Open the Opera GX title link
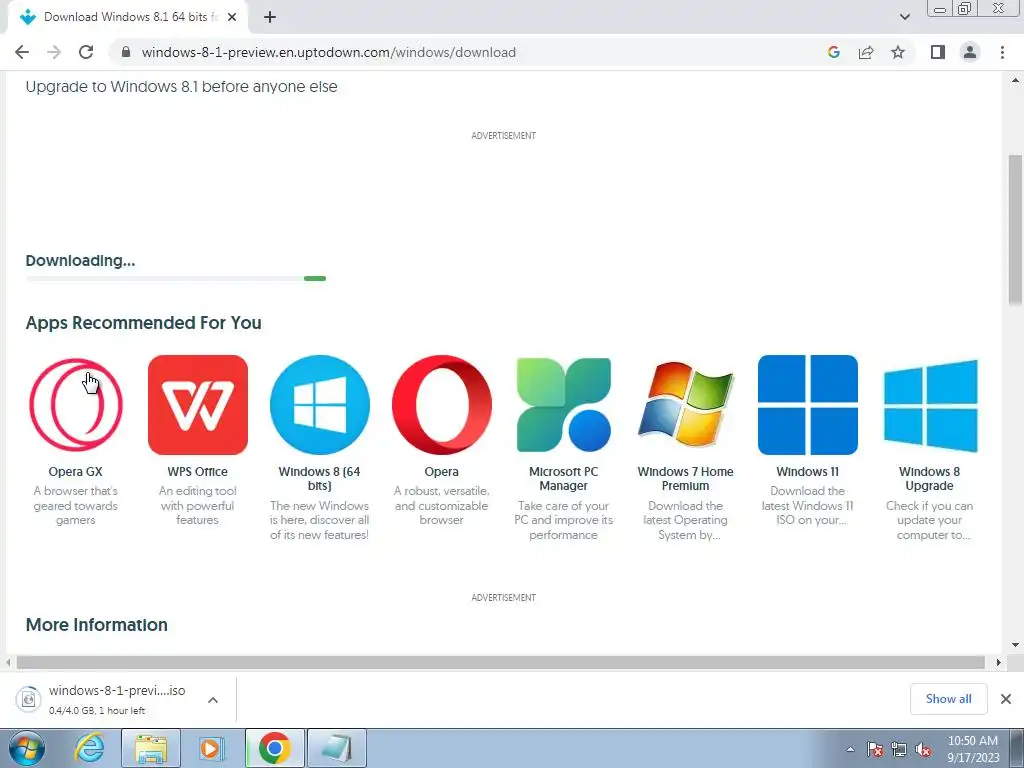 76,472
